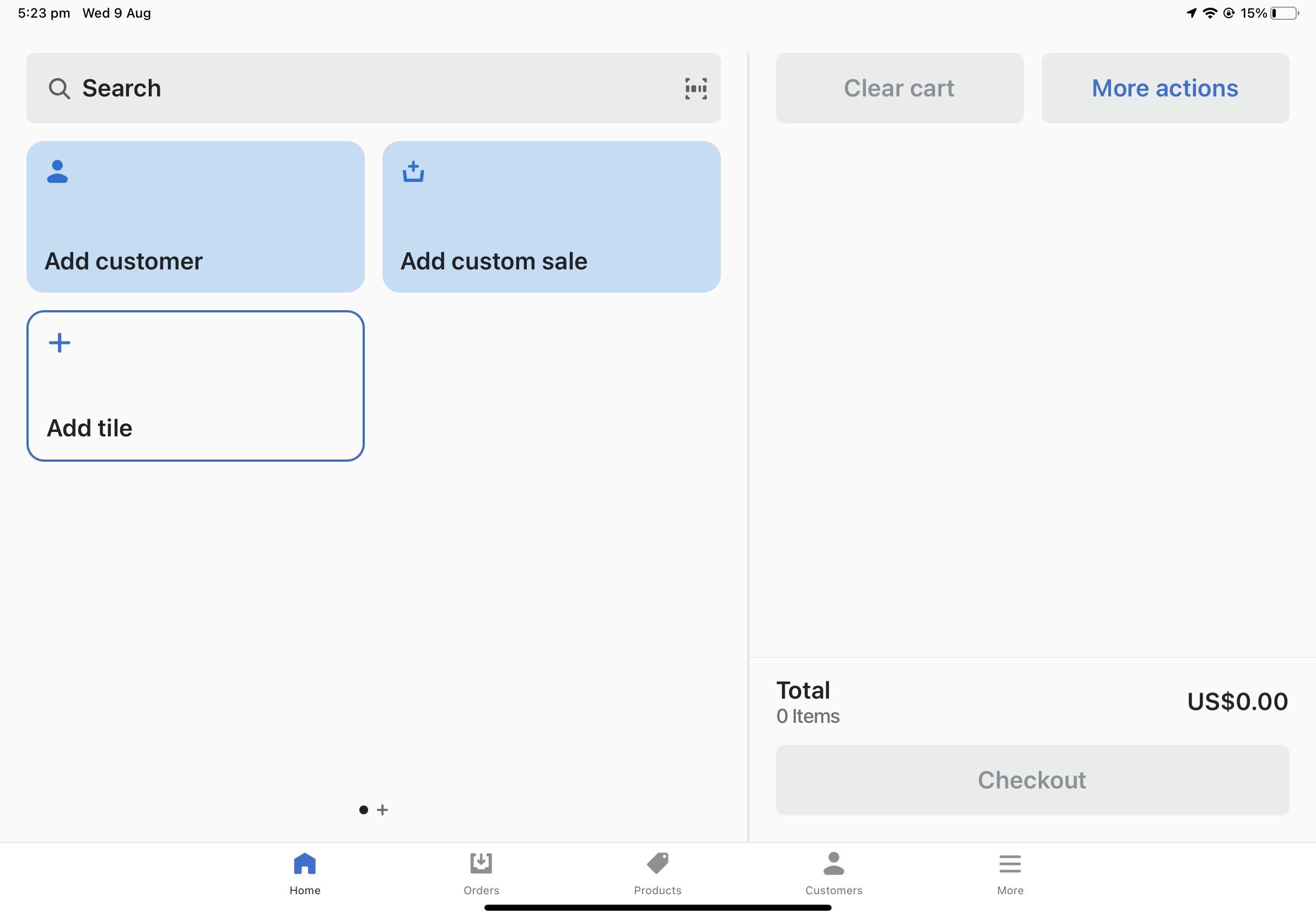The height and width of the screenshot is (919, 1316).
Task: Open the More menu tab
Action: pyautogui.click(x=1010, y=874)
